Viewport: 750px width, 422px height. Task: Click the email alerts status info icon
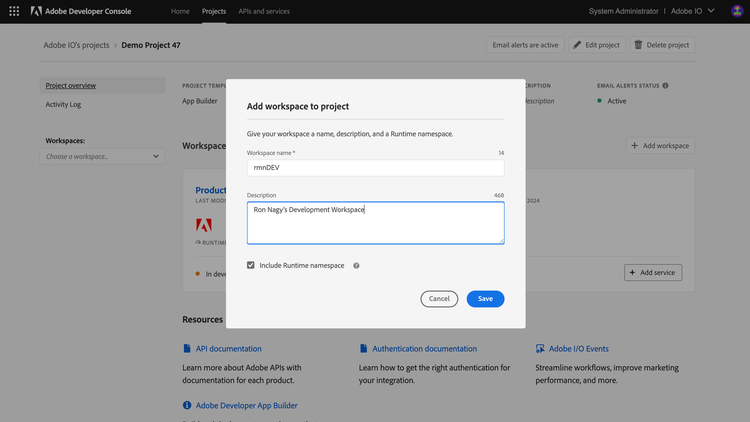point(665,86)
